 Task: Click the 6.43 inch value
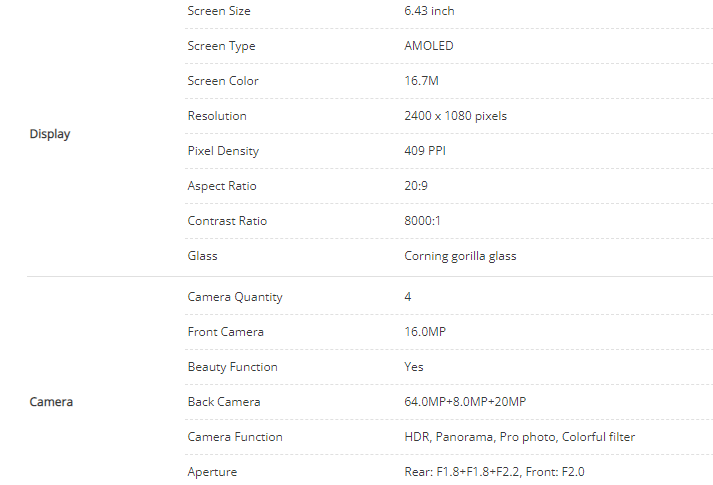(429, 11)
